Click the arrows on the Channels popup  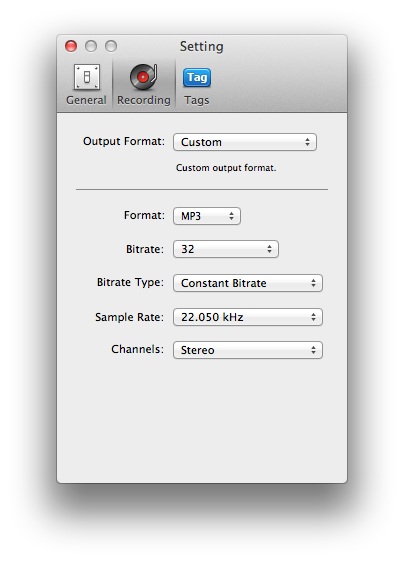tap(314, 350)
